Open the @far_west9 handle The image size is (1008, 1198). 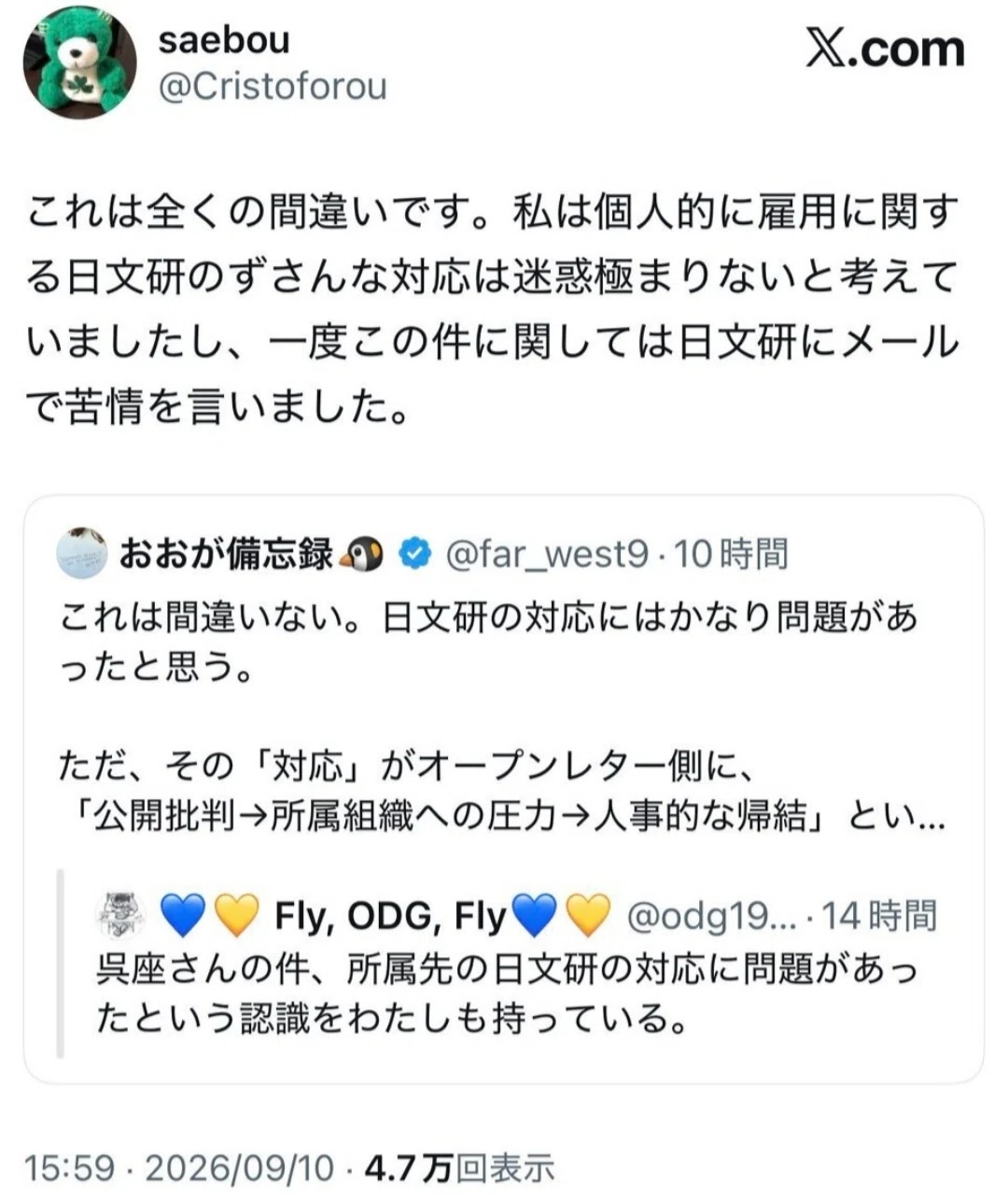tap(546, 555)
